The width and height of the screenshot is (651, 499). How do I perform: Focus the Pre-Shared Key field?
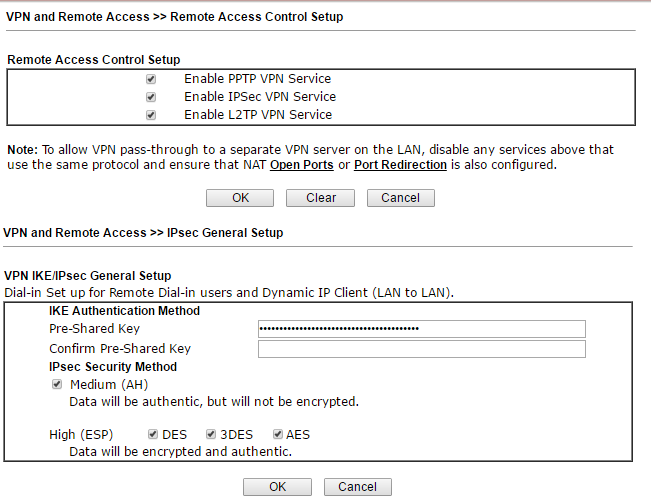421,329
